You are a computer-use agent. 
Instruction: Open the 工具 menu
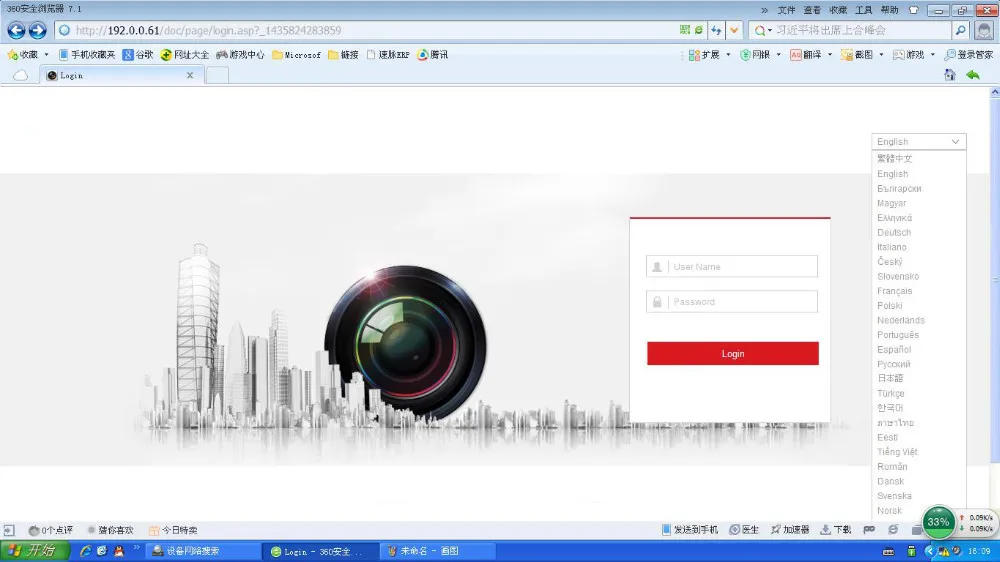(x=864, y=10)
